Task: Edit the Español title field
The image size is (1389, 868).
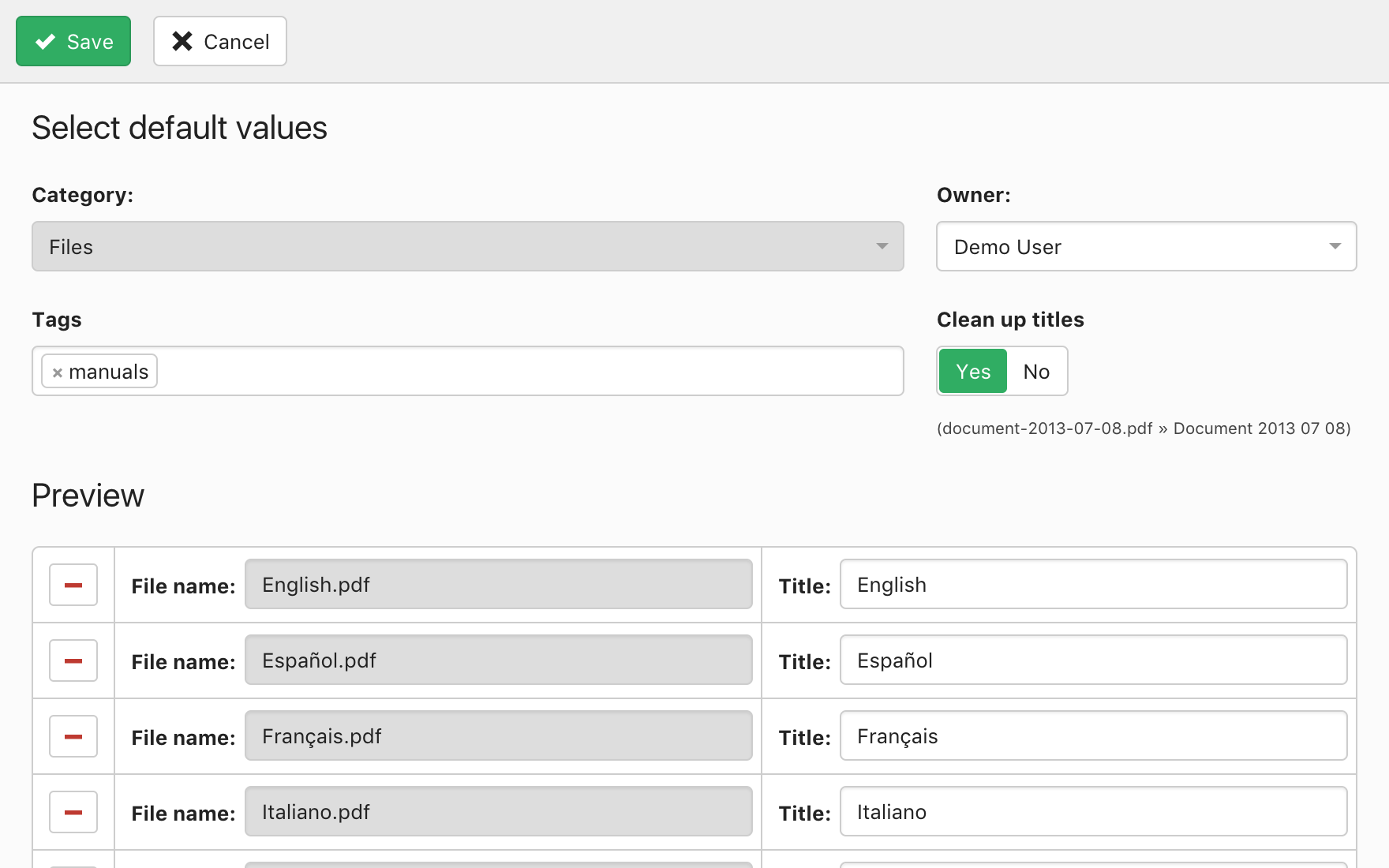Action: (1093, 660)
